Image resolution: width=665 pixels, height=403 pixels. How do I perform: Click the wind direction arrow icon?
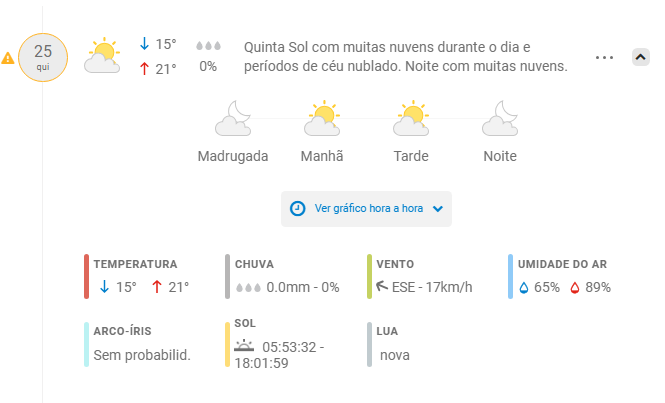[382, 286]
